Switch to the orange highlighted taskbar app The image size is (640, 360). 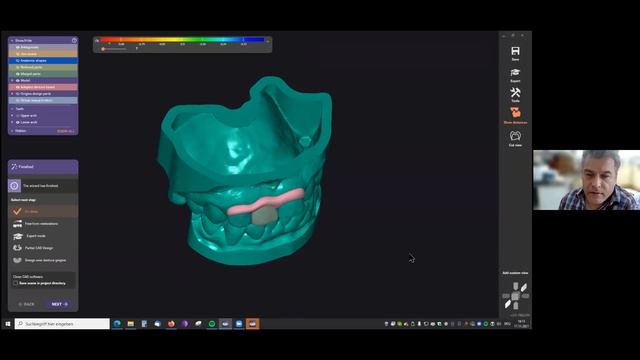tap(252, 324)
